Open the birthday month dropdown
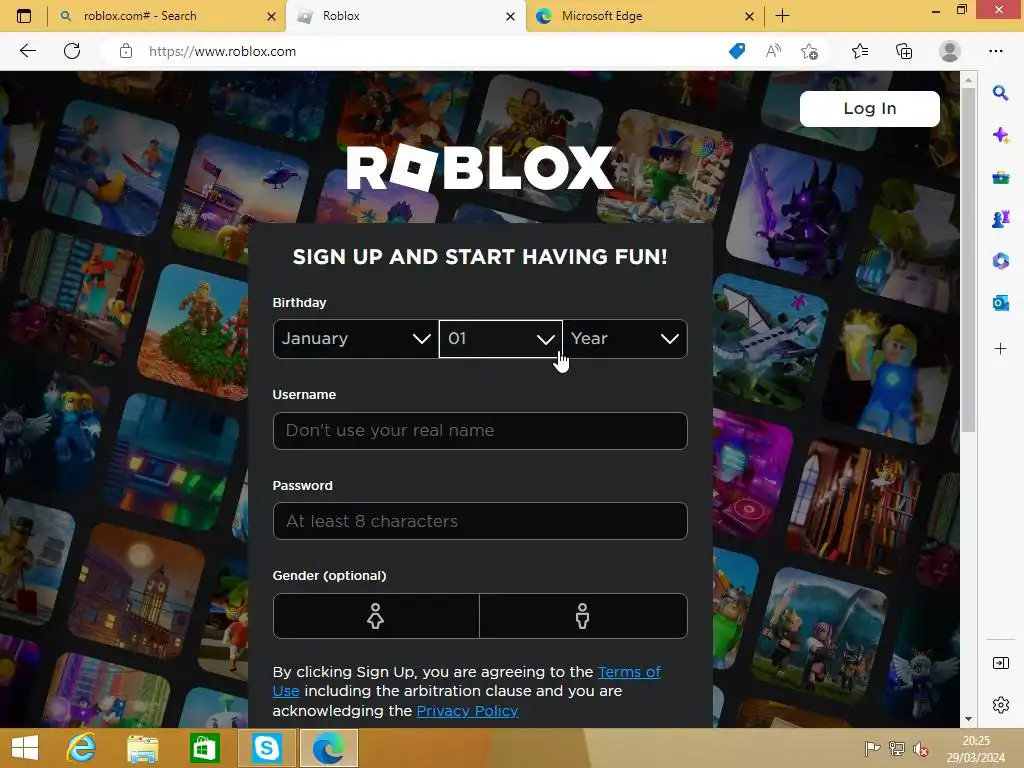Image resolution: width=1024 pixels, height=768 pixels. (x=356, y=338)
